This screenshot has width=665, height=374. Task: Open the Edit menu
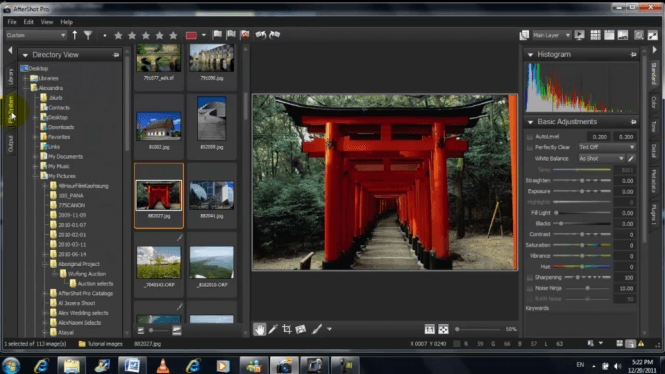point(28,22)
